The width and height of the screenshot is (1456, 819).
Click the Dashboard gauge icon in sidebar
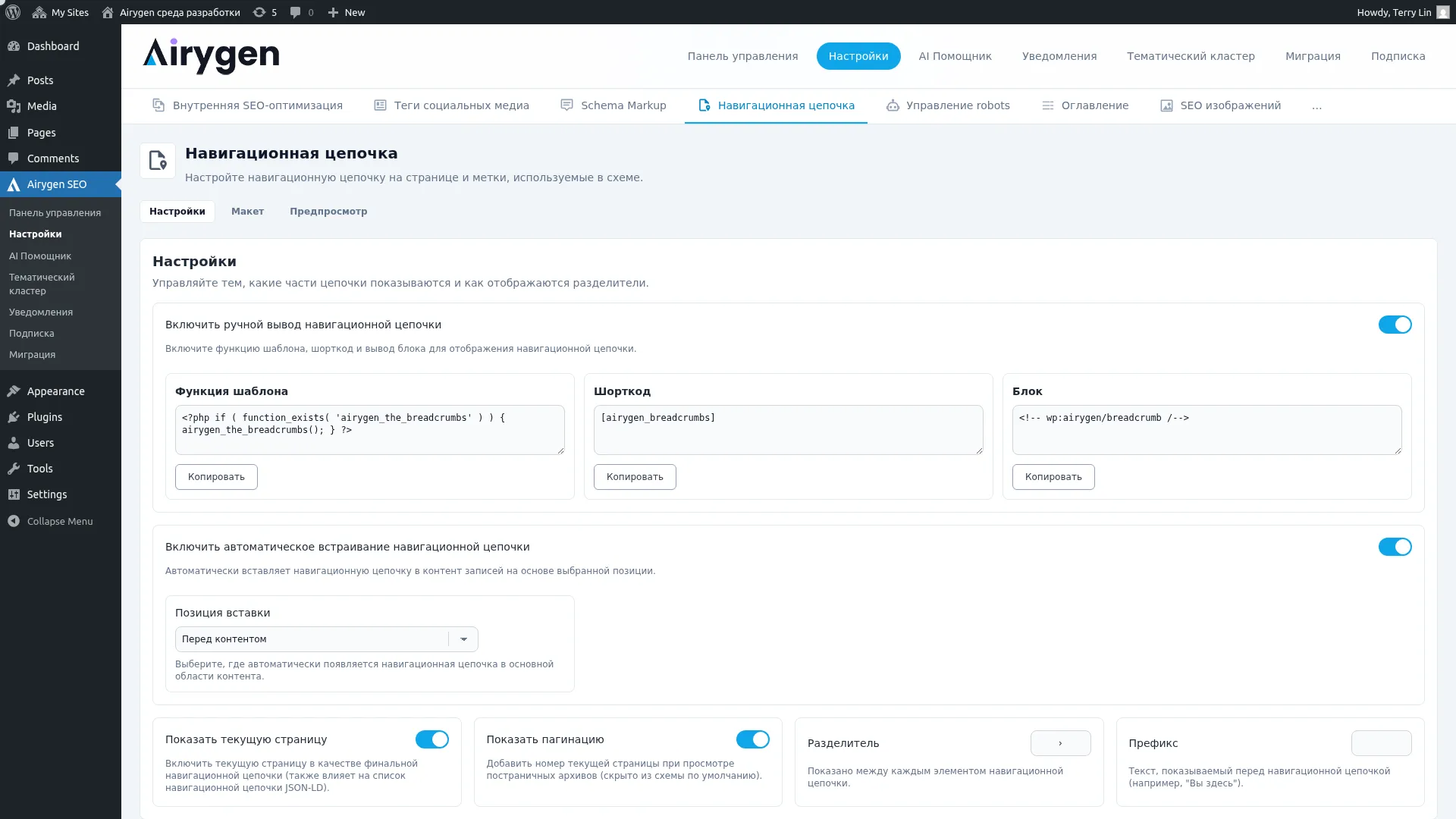click(14, 46)
